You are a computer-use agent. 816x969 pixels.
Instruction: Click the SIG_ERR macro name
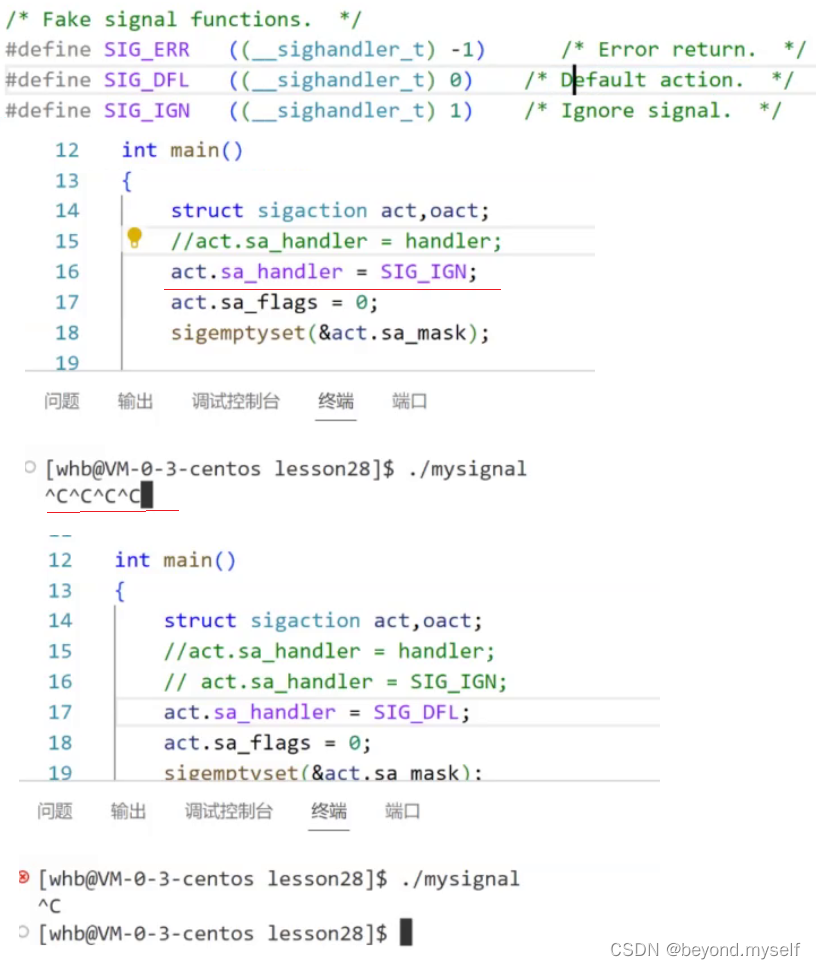pos(147,49)
